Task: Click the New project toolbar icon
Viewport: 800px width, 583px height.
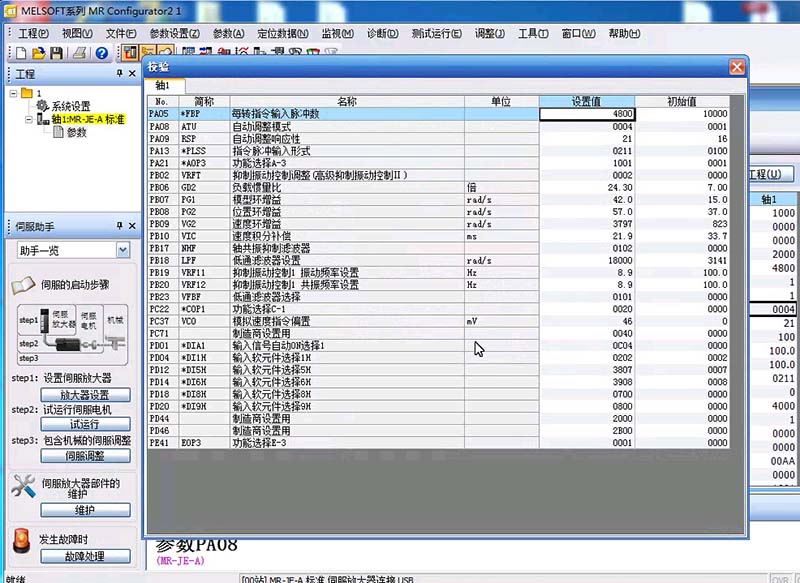Action: pyautogui.click(x=22, y=53)
